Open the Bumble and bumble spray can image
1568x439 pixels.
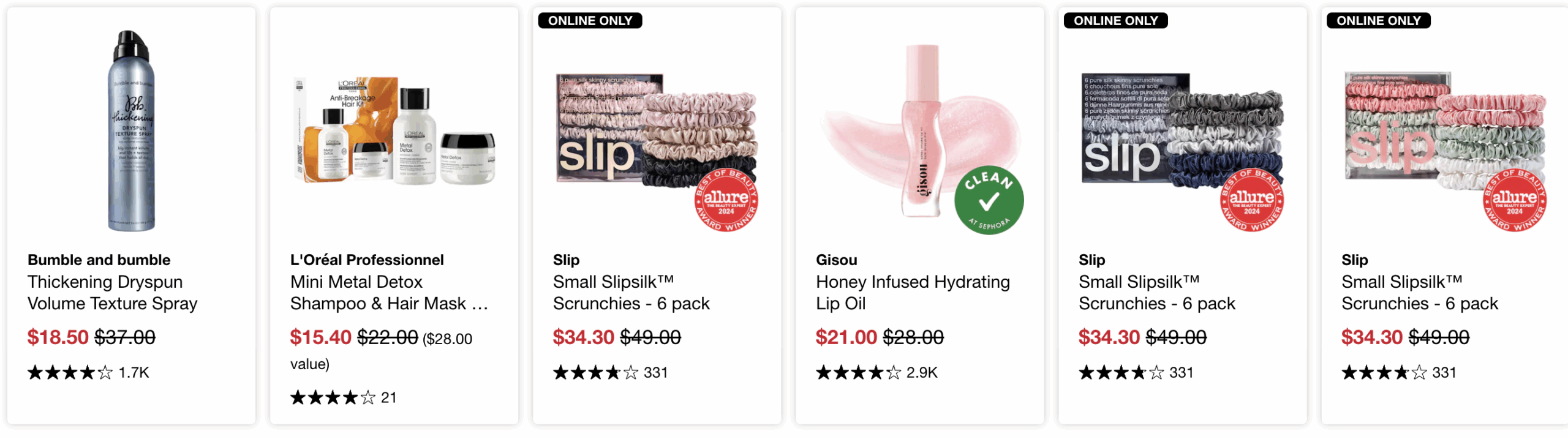tap(131, 130)
